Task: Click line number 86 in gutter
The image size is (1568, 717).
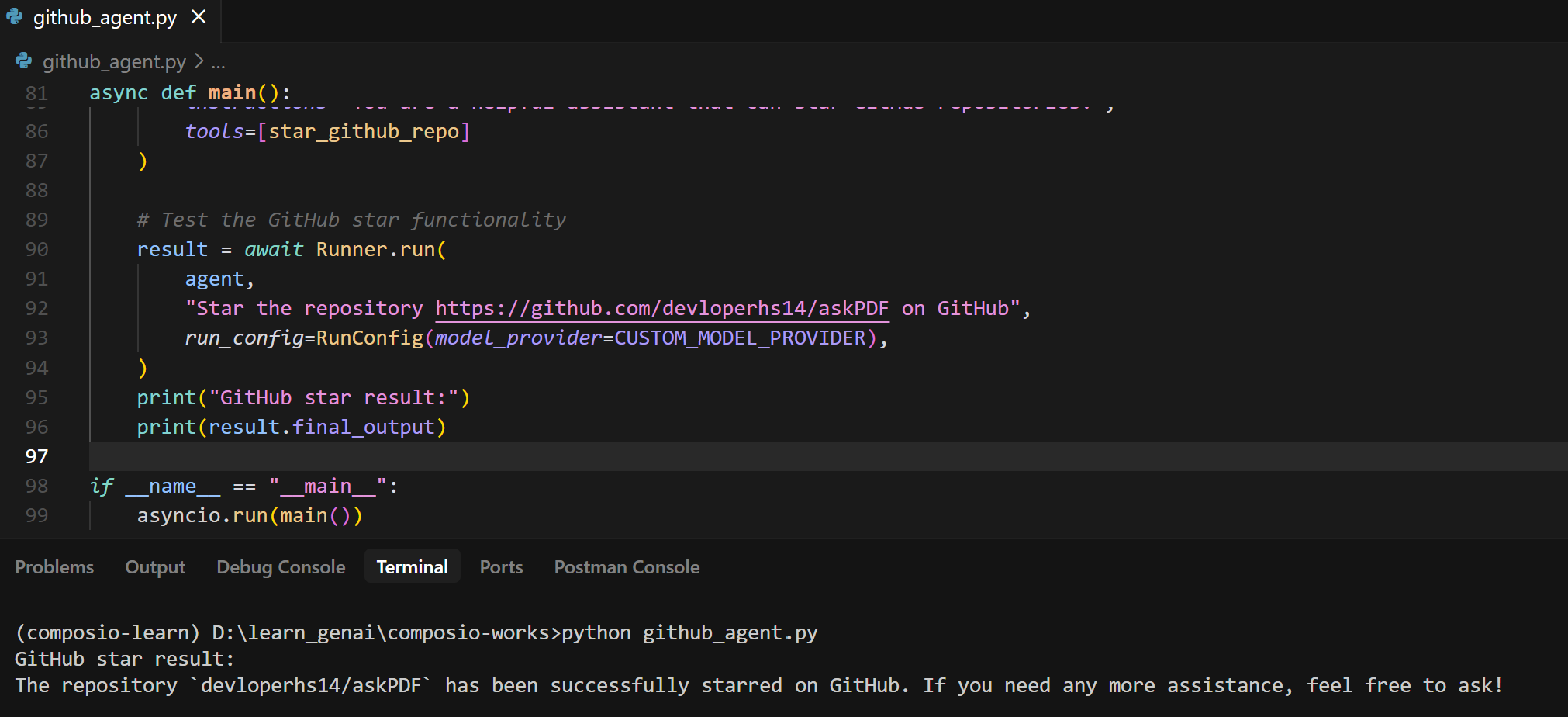Action: [36, 132]
